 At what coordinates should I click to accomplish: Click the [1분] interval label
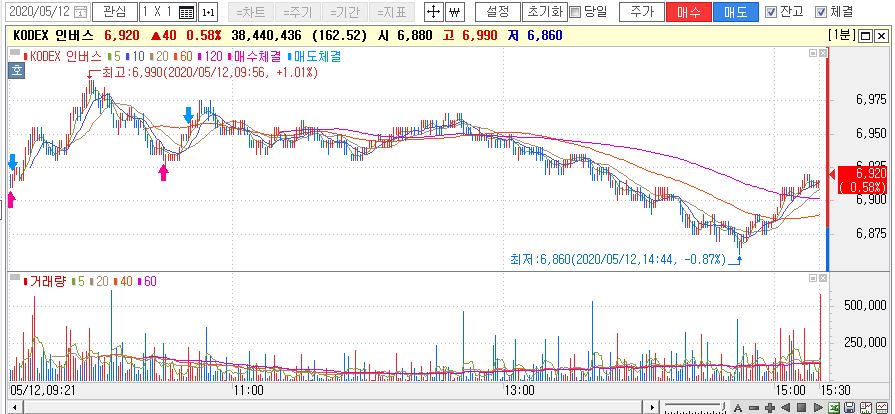[841, 35]
